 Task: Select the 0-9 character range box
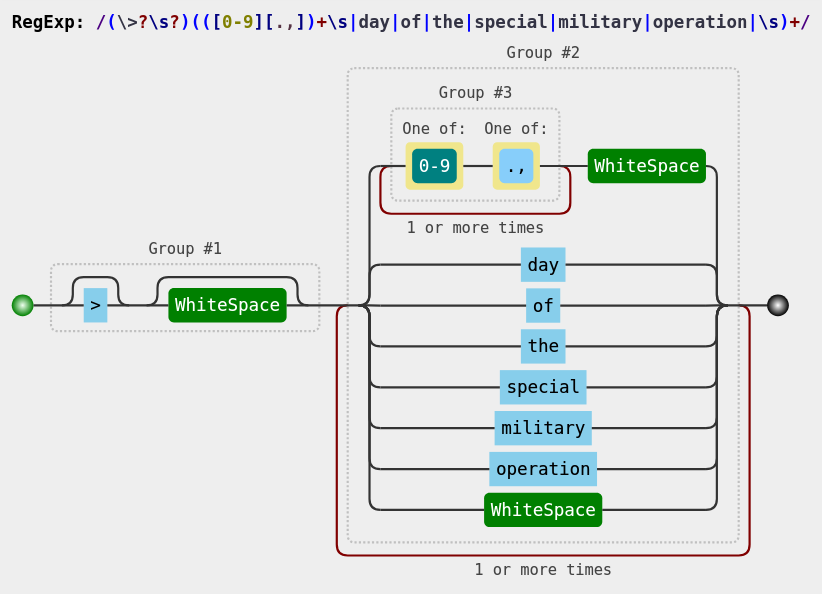tap(434, 166)
